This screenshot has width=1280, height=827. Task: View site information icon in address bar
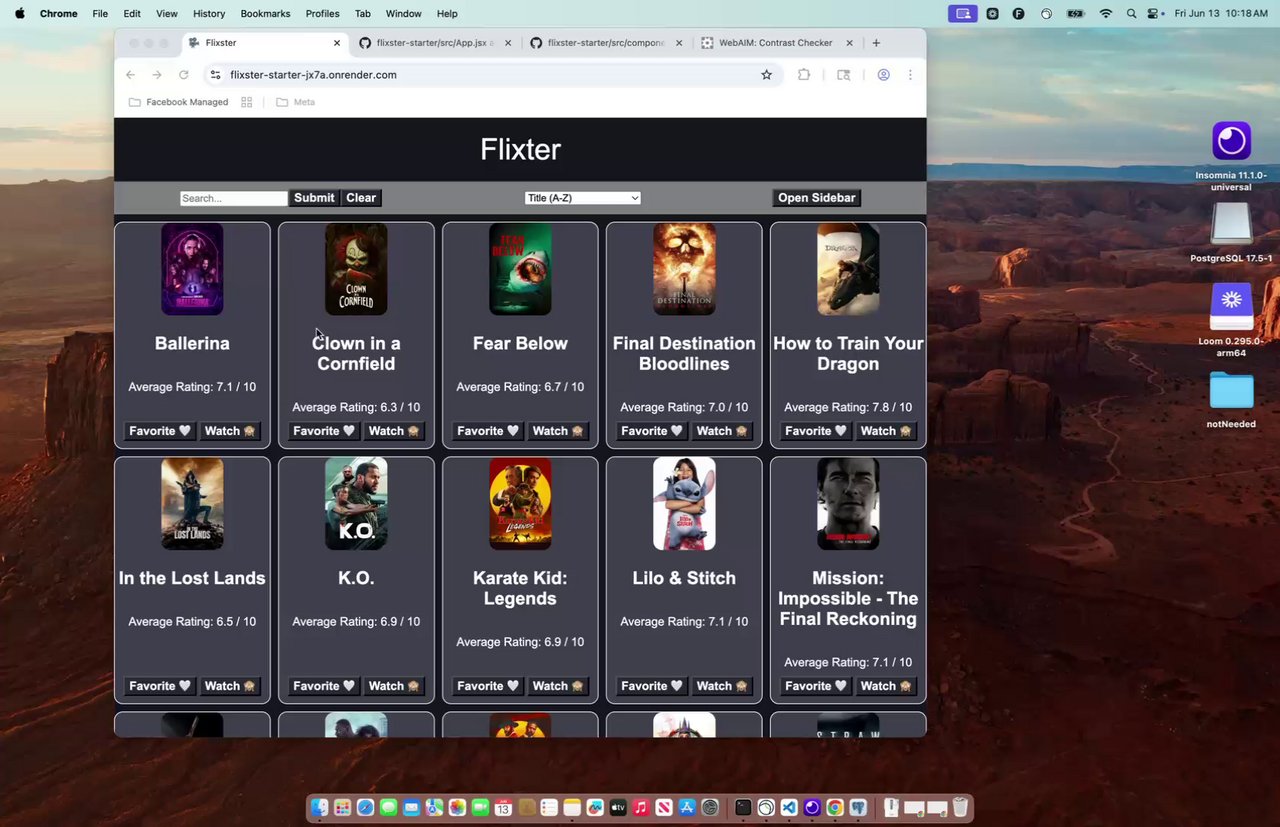click(215, 75)
